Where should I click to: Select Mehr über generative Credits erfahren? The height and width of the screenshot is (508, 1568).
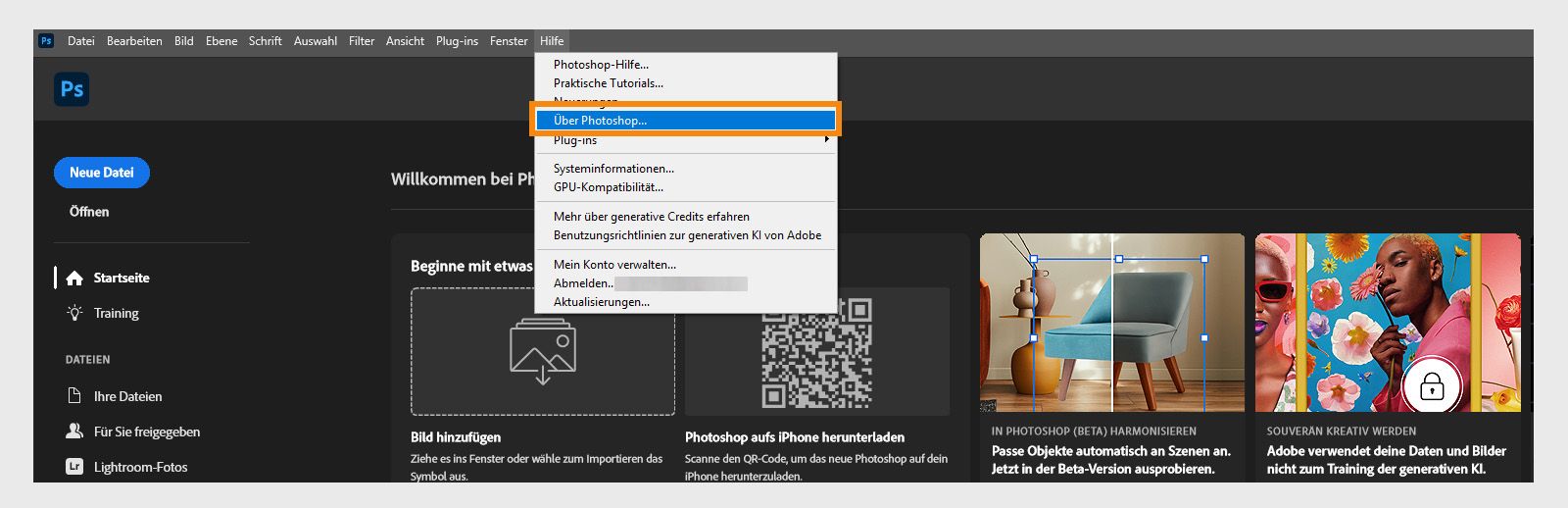tap(686, 217)
